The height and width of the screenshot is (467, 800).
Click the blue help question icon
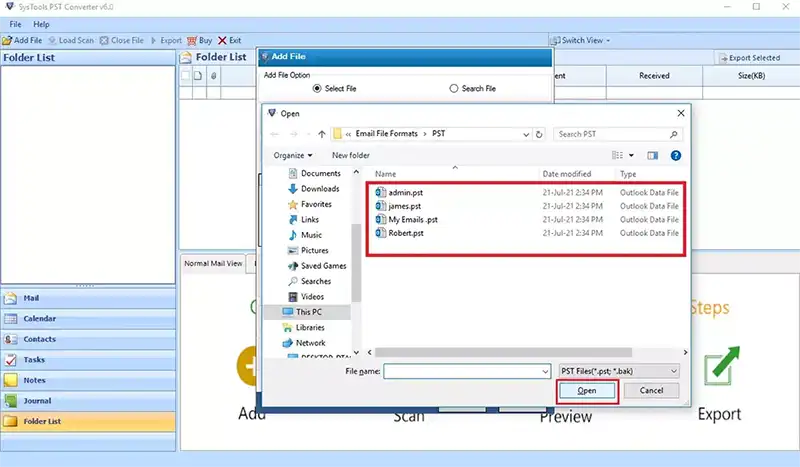(676, 156)
